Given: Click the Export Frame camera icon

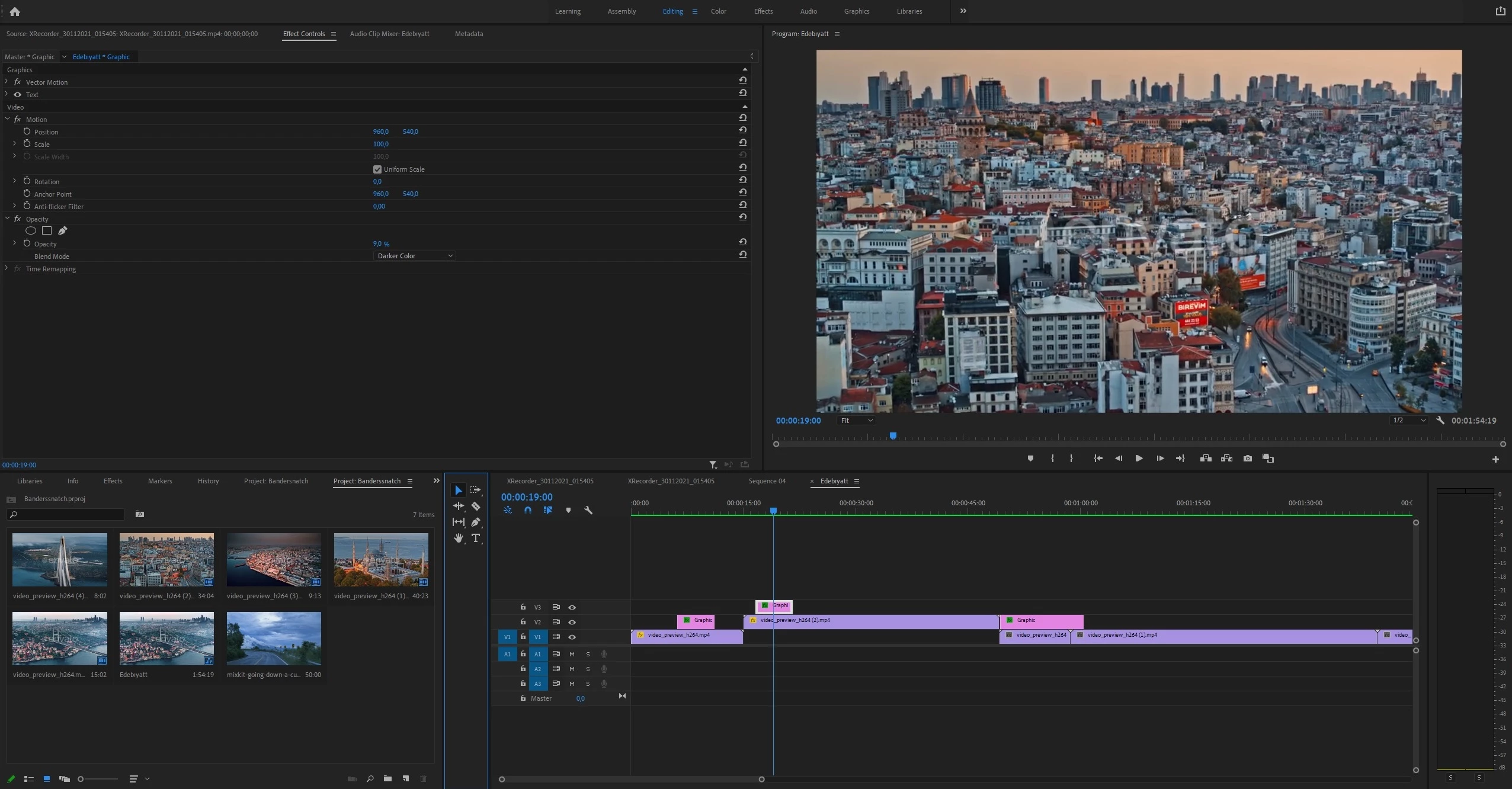Looking at the screenshot, I should [1247, 458].
